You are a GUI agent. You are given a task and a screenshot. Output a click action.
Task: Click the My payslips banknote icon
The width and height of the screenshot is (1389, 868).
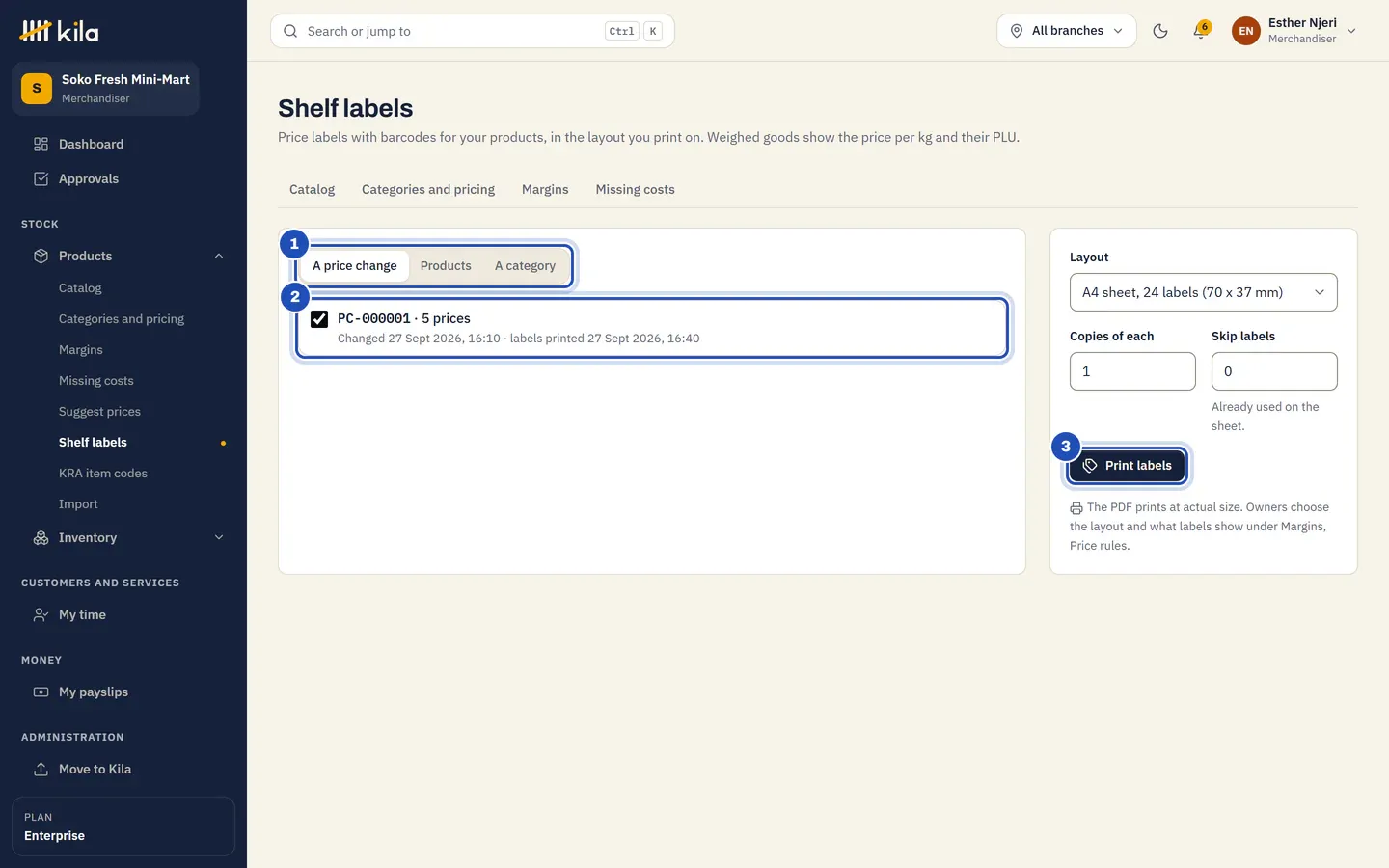[x=41, y=692]
